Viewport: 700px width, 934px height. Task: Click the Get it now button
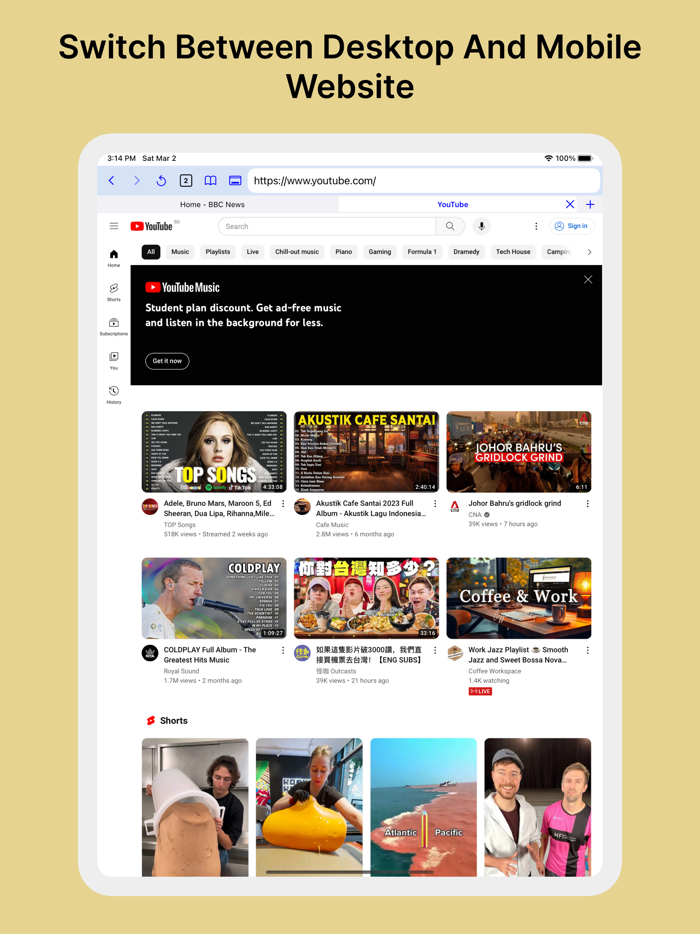pos(167,361)
